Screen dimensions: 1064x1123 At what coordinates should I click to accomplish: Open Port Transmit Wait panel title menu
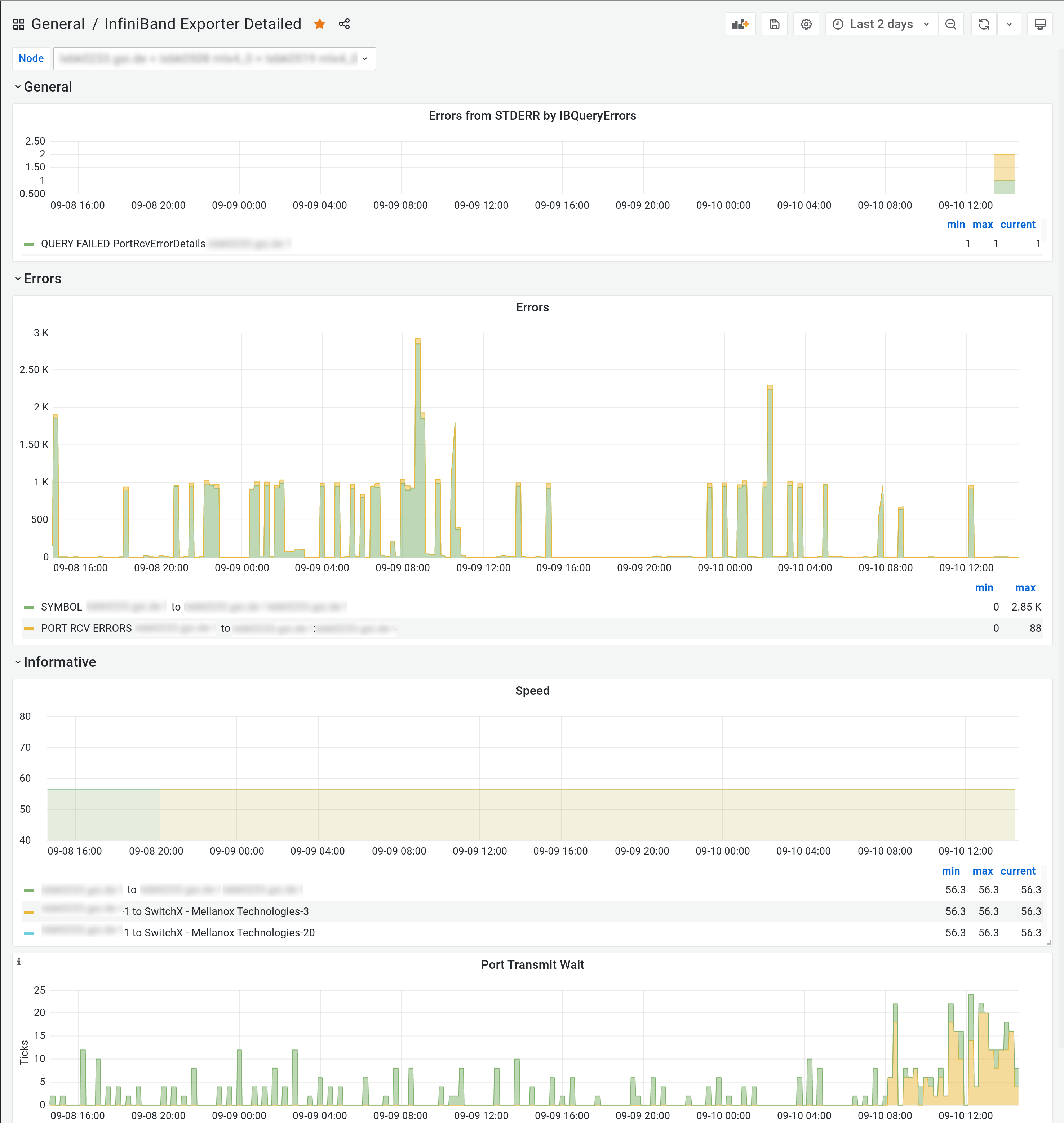[532, 965]
